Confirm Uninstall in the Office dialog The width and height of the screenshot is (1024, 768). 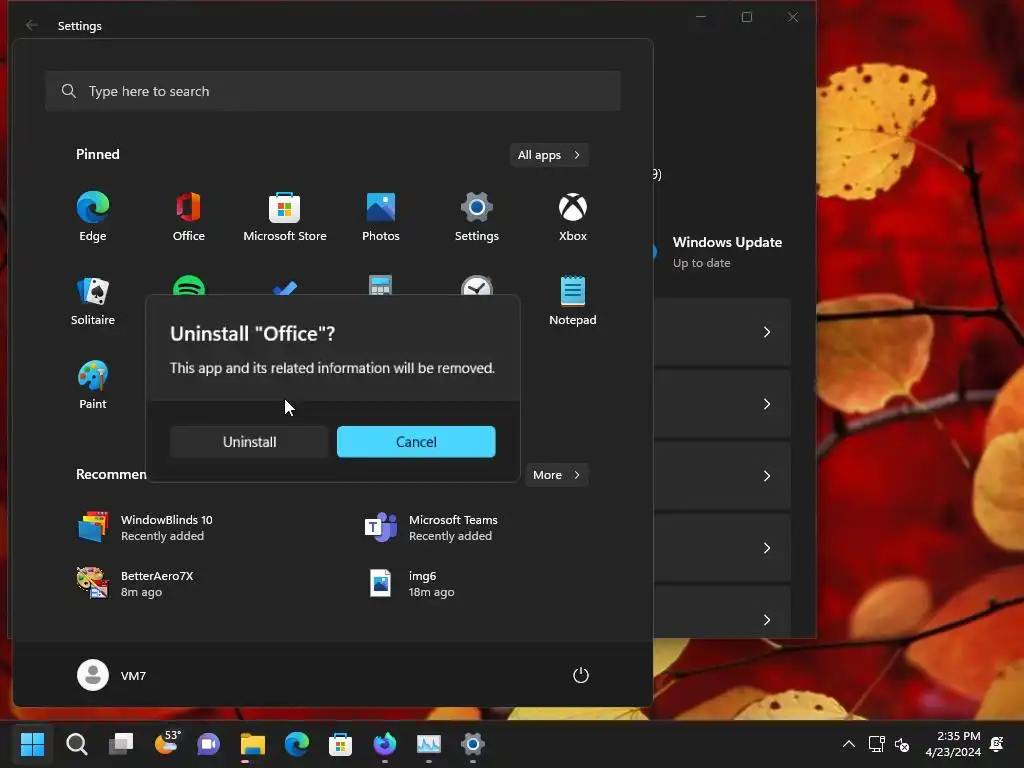(249, 442)
